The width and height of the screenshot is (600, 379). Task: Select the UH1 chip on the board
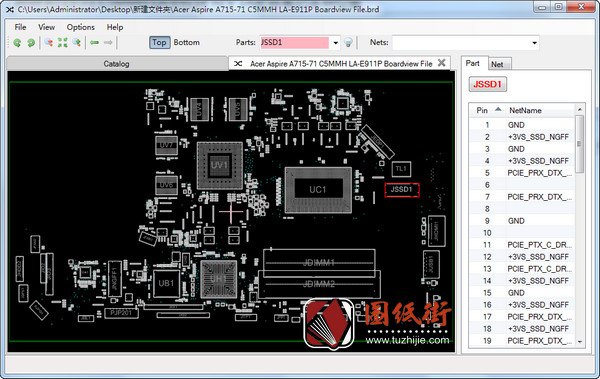click(218, 279)
